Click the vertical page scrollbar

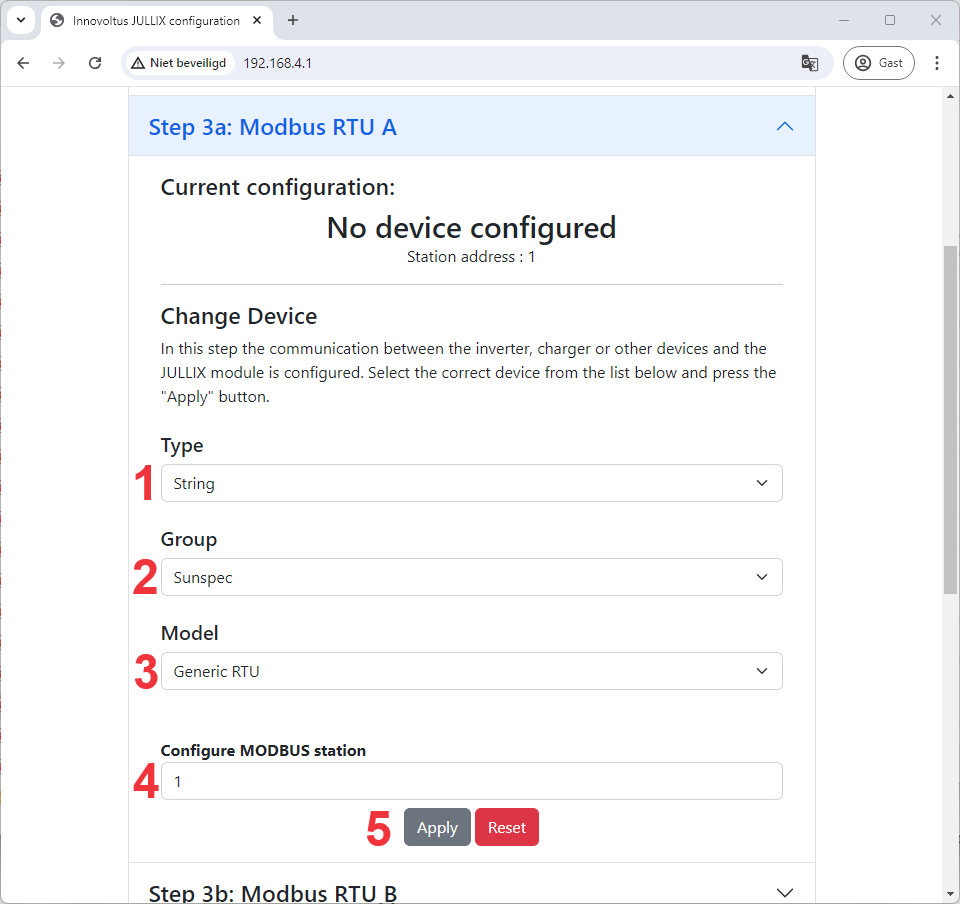[950, 420]
